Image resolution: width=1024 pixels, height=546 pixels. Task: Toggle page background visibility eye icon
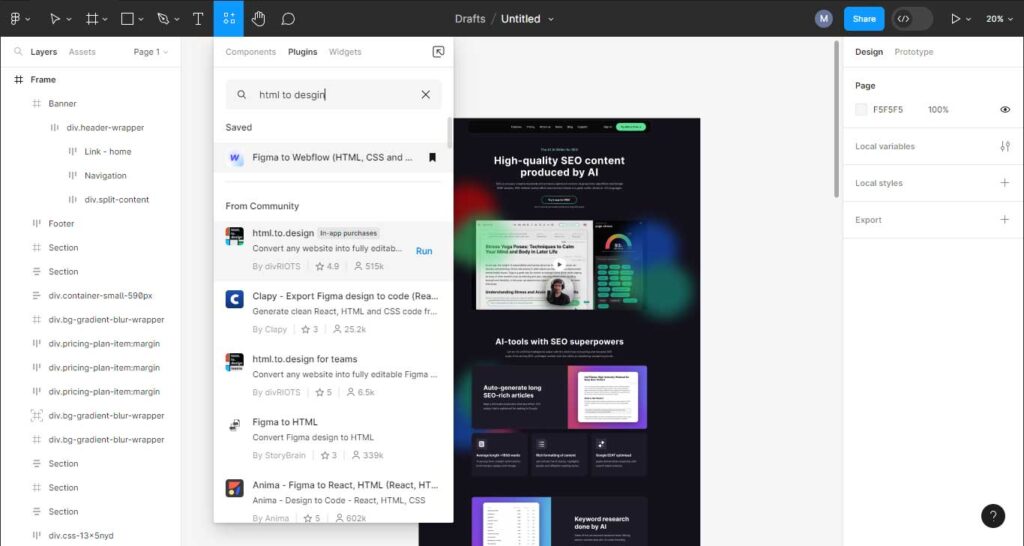pos(1004,110)
